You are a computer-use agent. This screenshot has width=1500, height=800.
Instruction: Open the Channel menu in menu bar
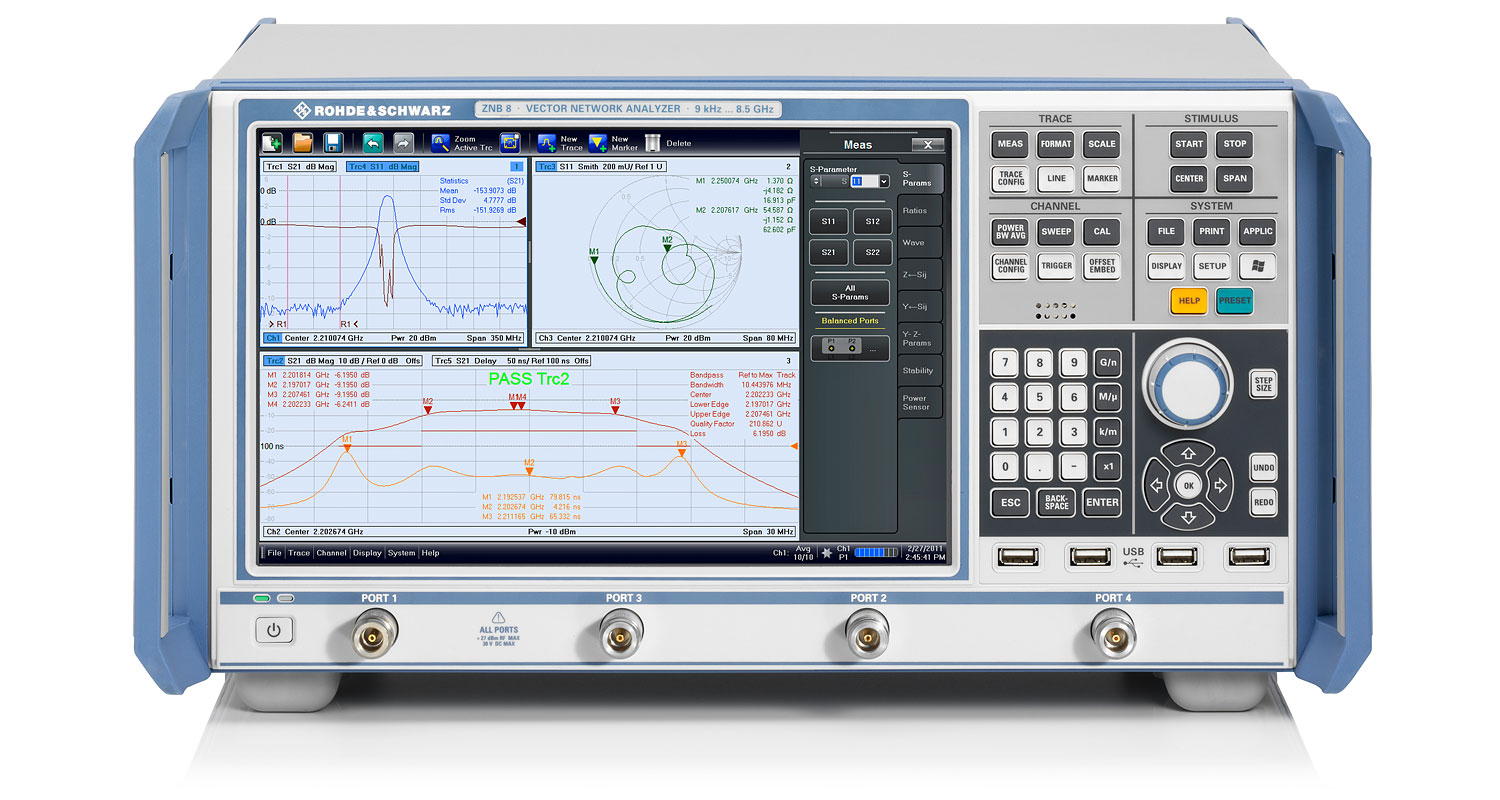point(331,553)
